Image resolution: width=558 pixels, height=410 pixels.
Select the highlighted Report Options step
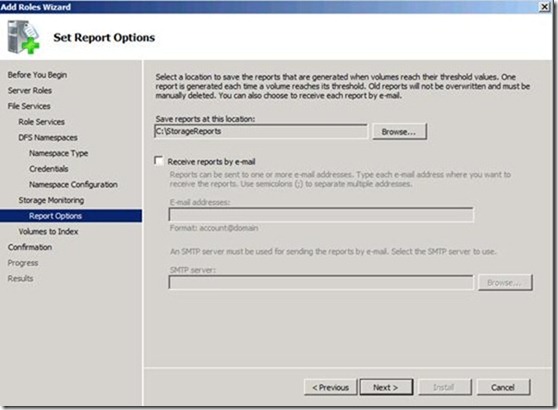click(71, 216)
